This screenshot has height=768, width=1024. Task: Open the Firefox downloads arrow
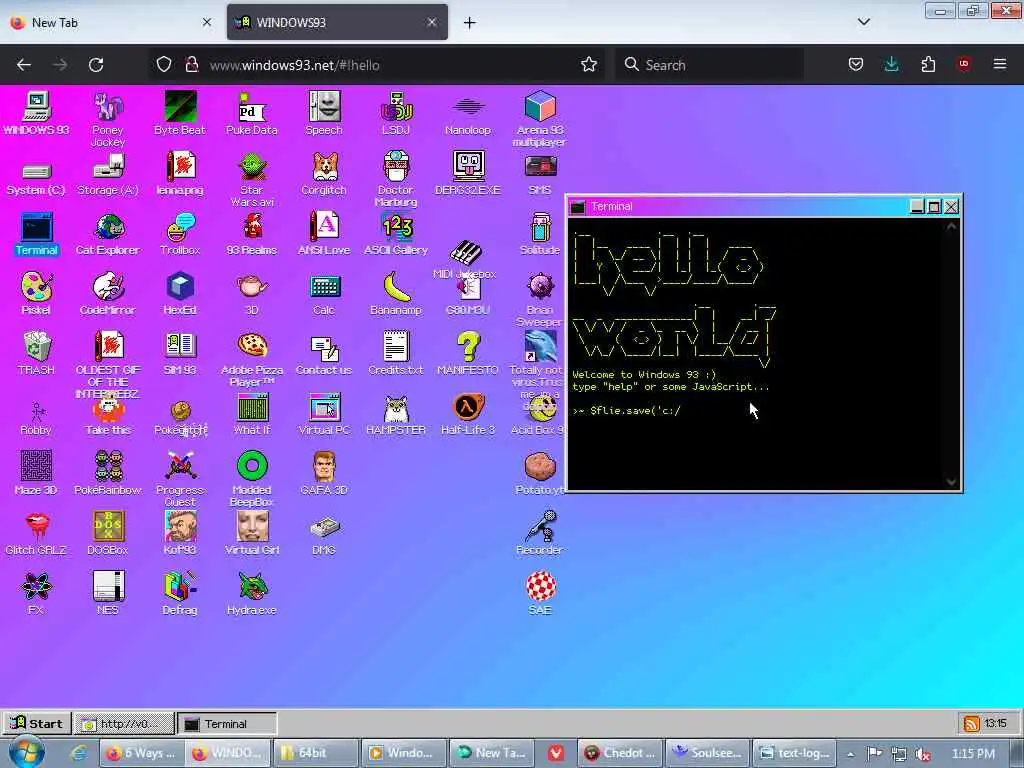891,65
